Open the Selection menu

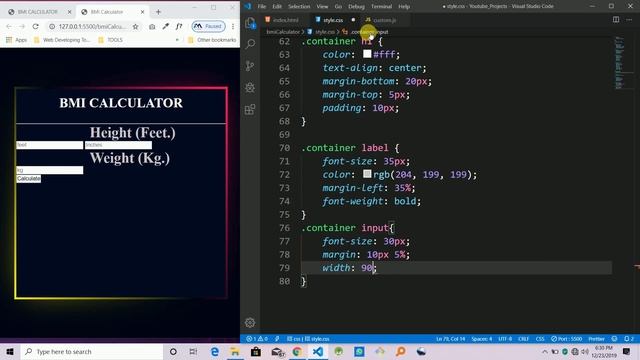click(x=299, y=7)
